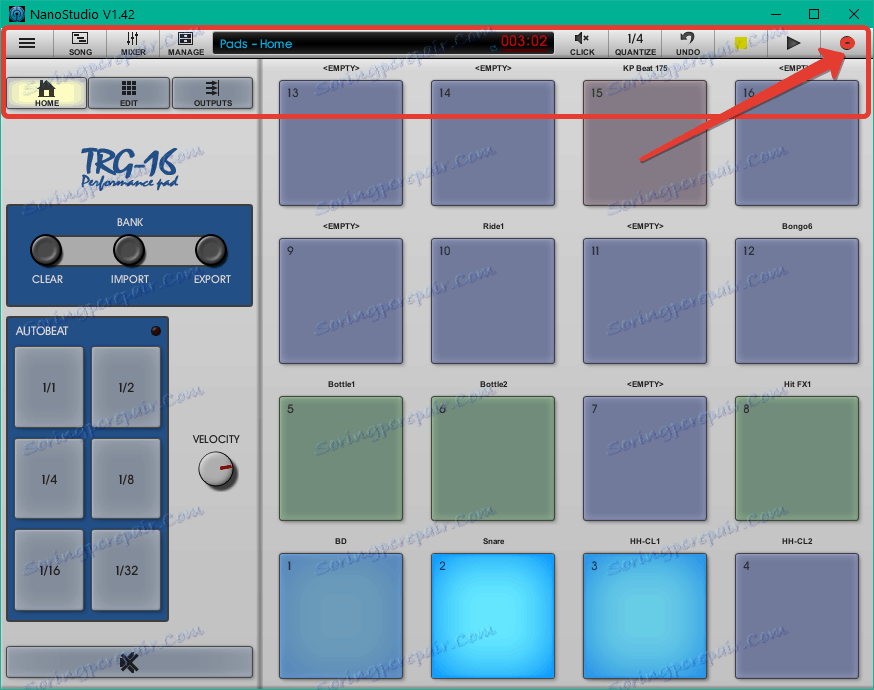The width and height of the screenshot is (874, 690).
Task: Tap empty pad 13
Action: click(x=341, y=143)
